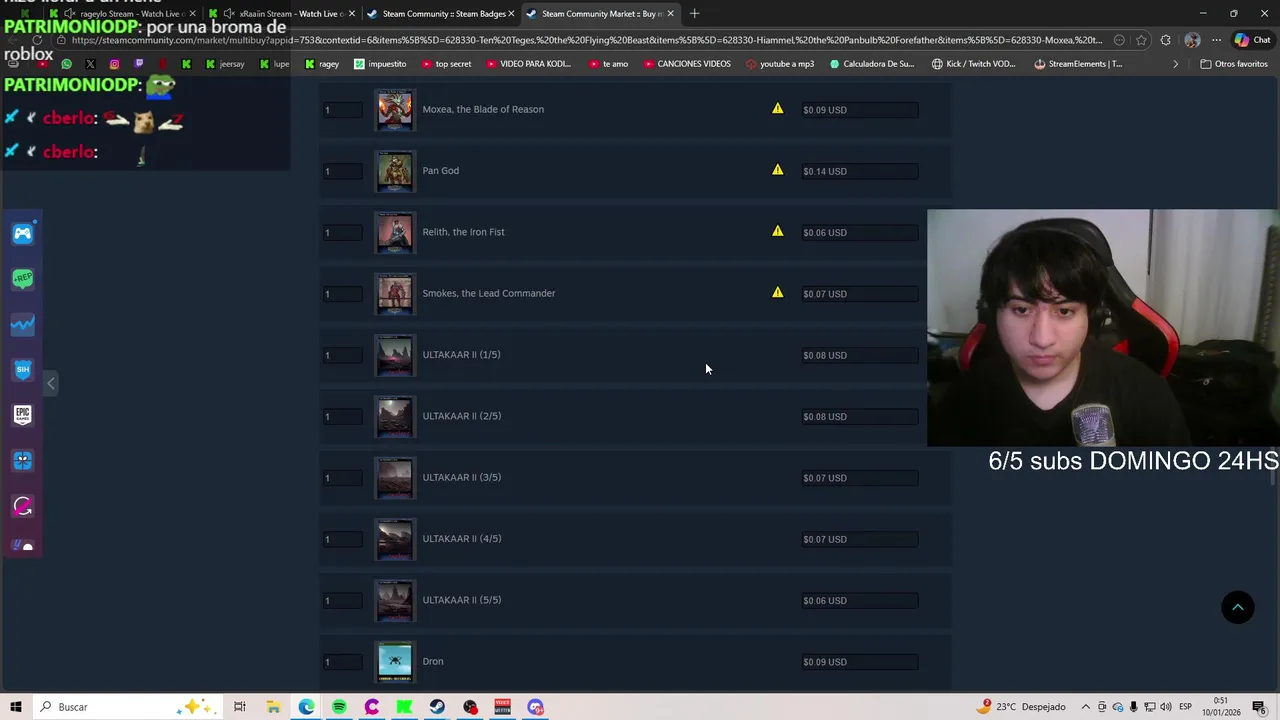
Task: Open the impuestito bookmark
Action: point(380,64)
